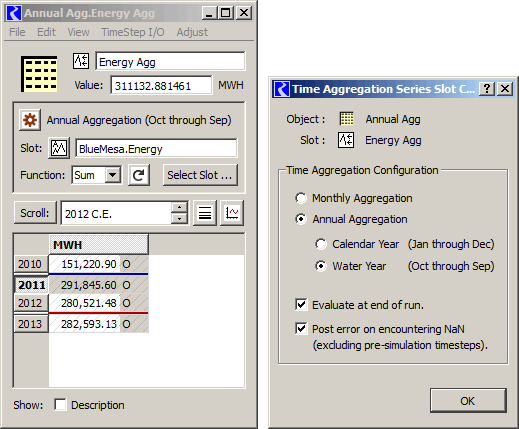The width and height of the screenshot is (519, 429).
Task: Enable the Show Description checkbox
Action: 60,405
